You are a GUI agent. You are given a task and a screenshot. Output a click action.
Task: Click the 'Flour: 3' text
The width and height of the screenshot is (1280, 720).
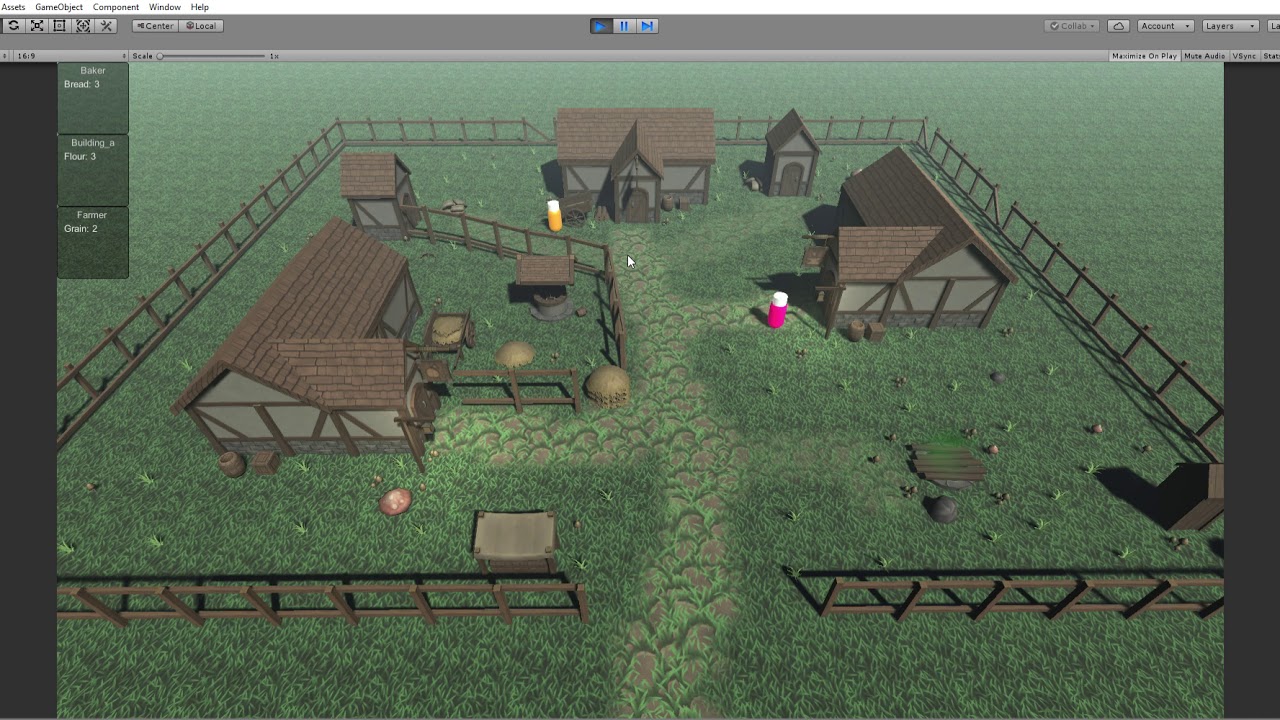pos(80,156)
